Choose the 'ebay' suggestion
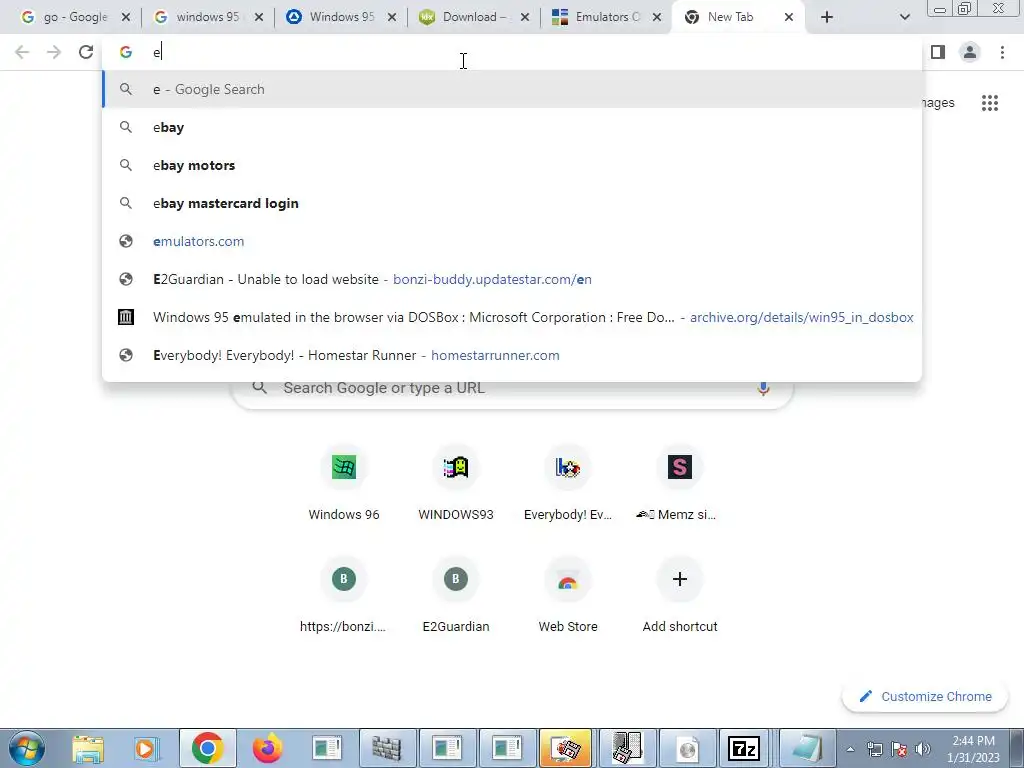The height and width of the screenshot is (768, 1024). click(x=512, y=127)
